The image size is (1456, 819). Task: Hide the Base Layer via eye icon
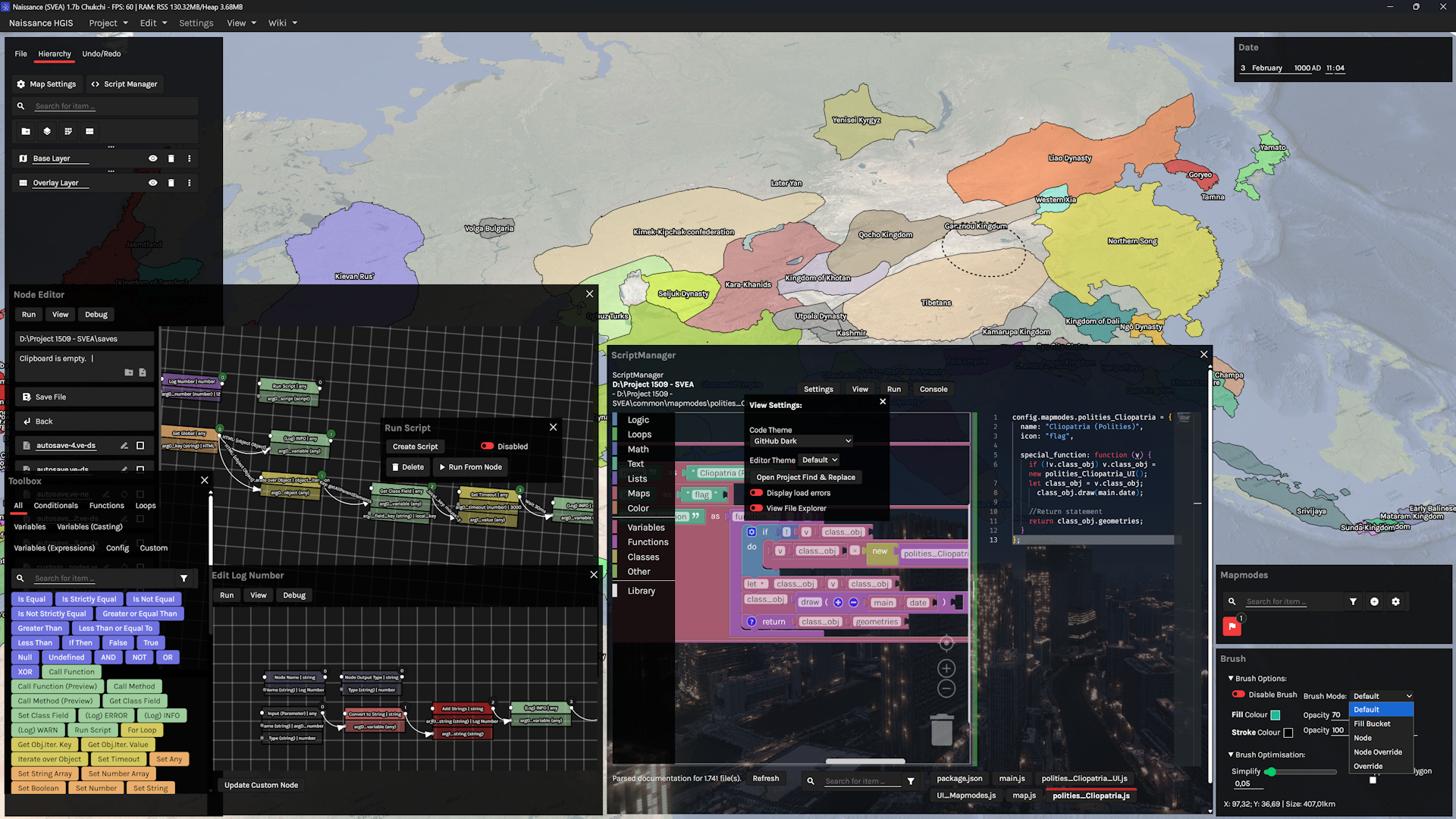pos(152,158)
